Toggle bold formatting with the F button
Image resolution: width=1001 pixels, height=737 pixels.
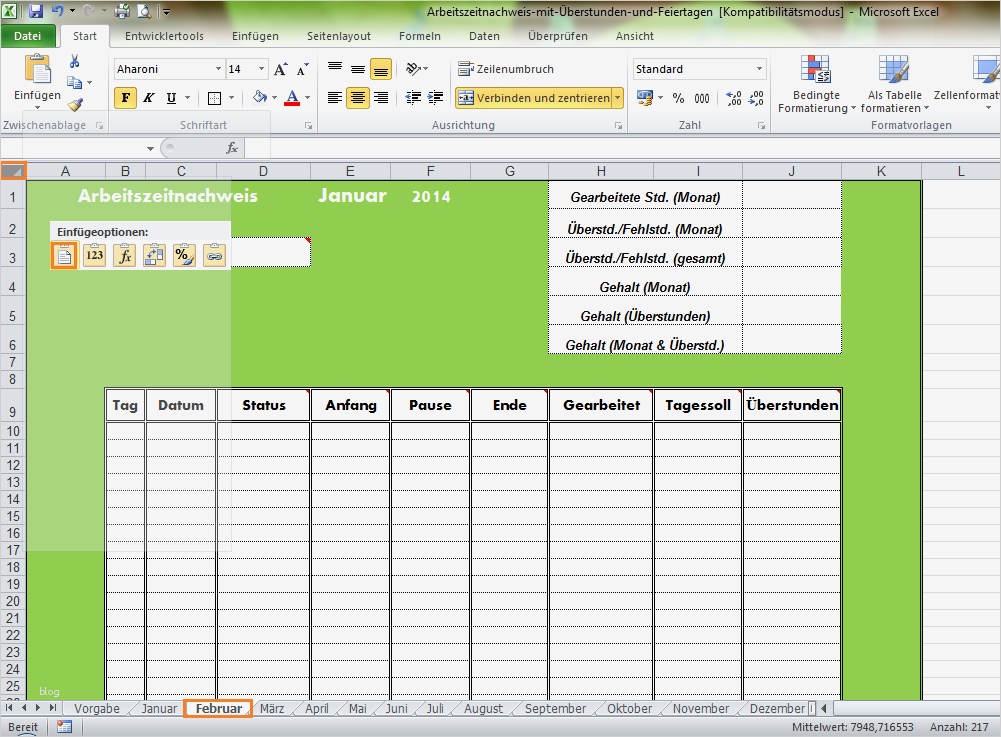(x=124, y=99)
